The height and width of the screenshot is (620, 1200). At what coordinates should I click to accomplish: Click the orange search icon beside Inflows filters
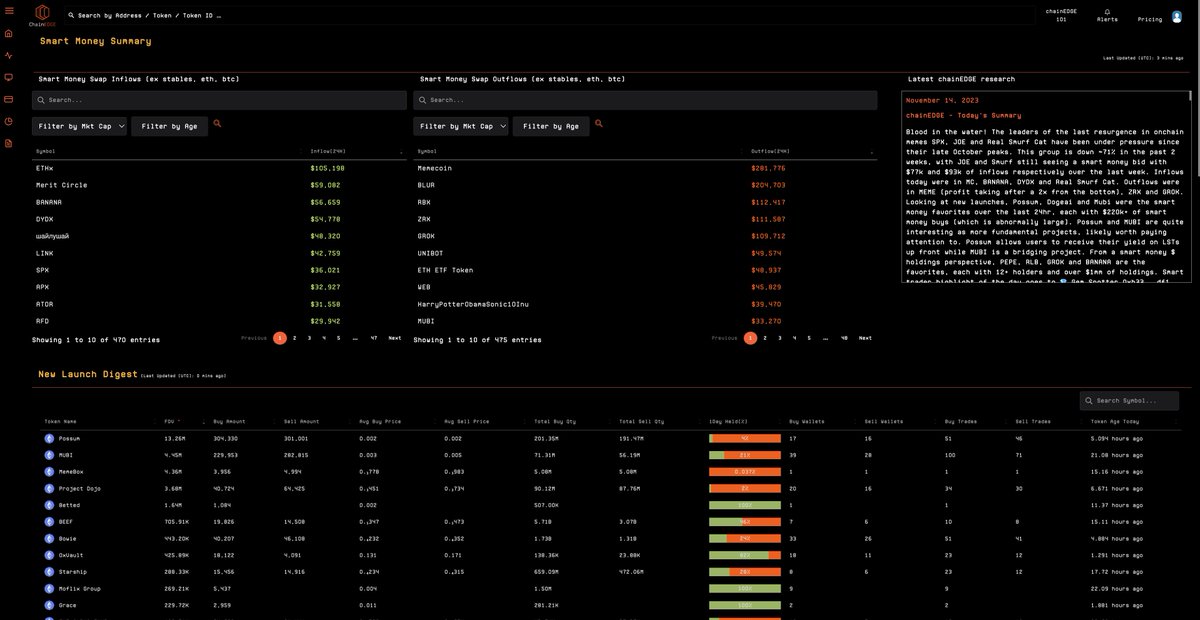pos(217,124)
